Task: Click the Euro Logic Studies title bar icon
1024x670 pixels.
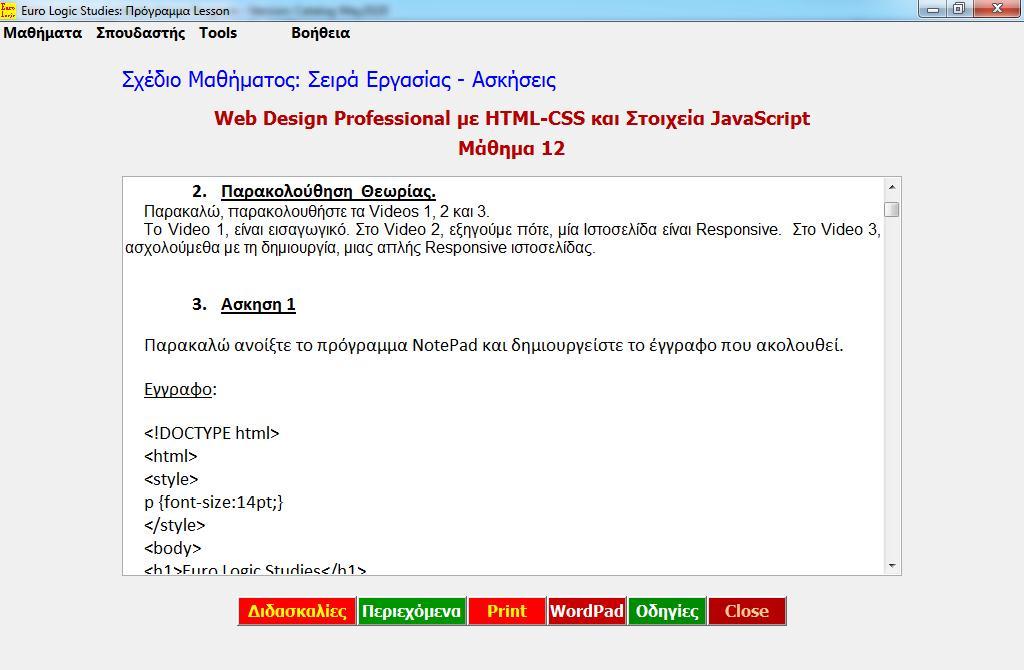Action: pos(8,10)
